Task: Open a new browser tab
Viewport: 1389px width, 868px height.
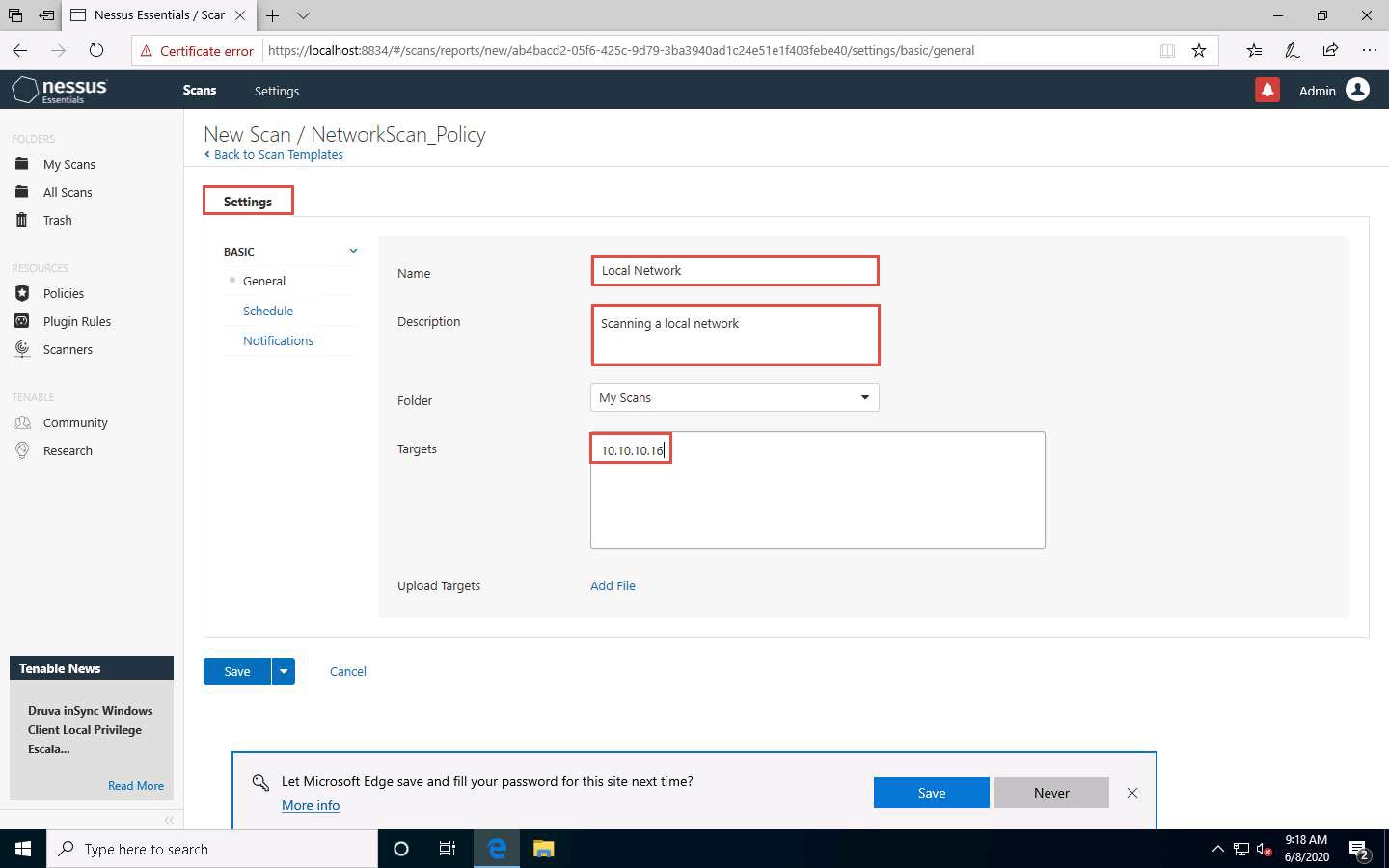Action: coord(273,15)
